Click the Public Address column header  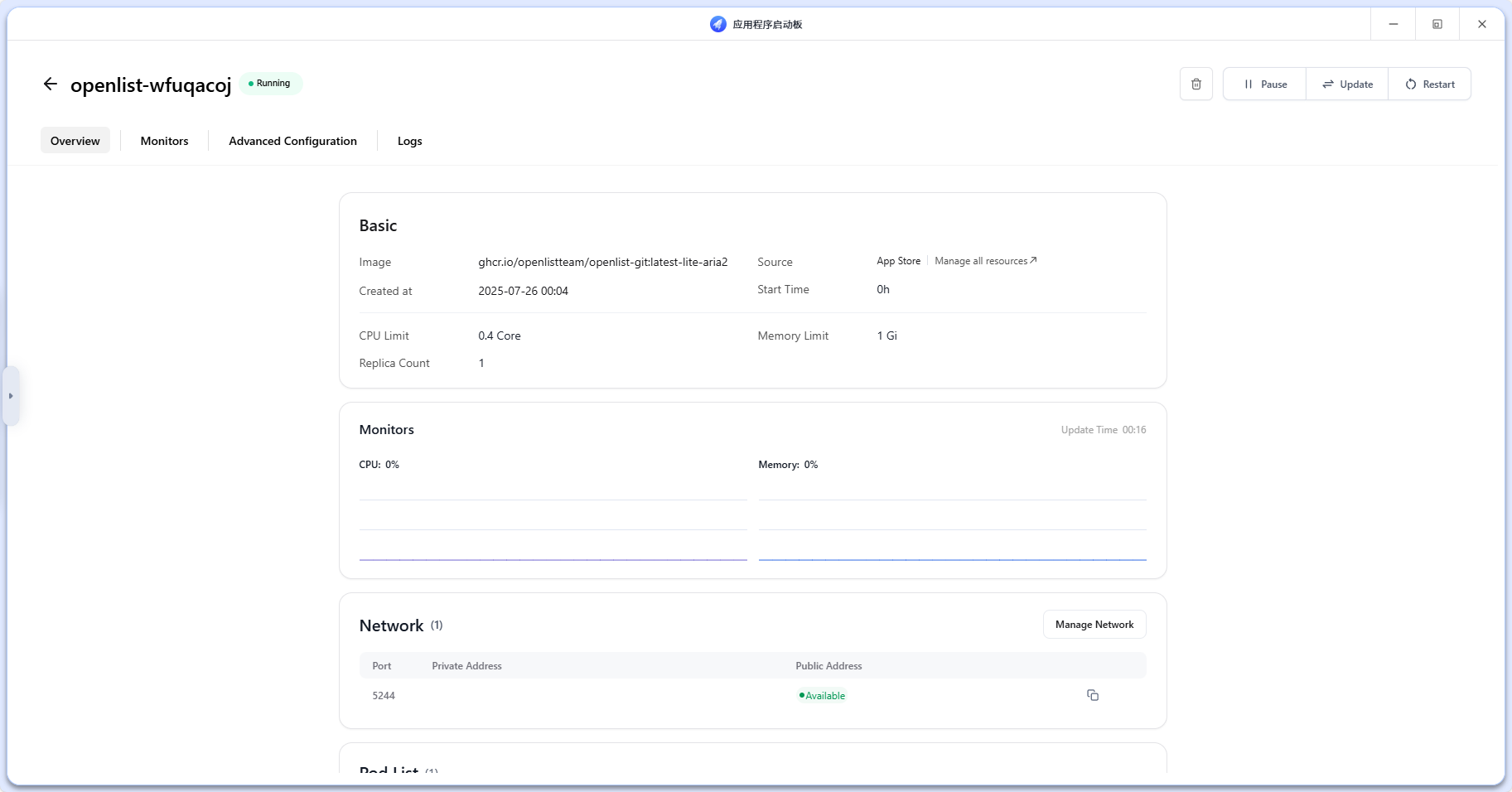tap(828, 666)
